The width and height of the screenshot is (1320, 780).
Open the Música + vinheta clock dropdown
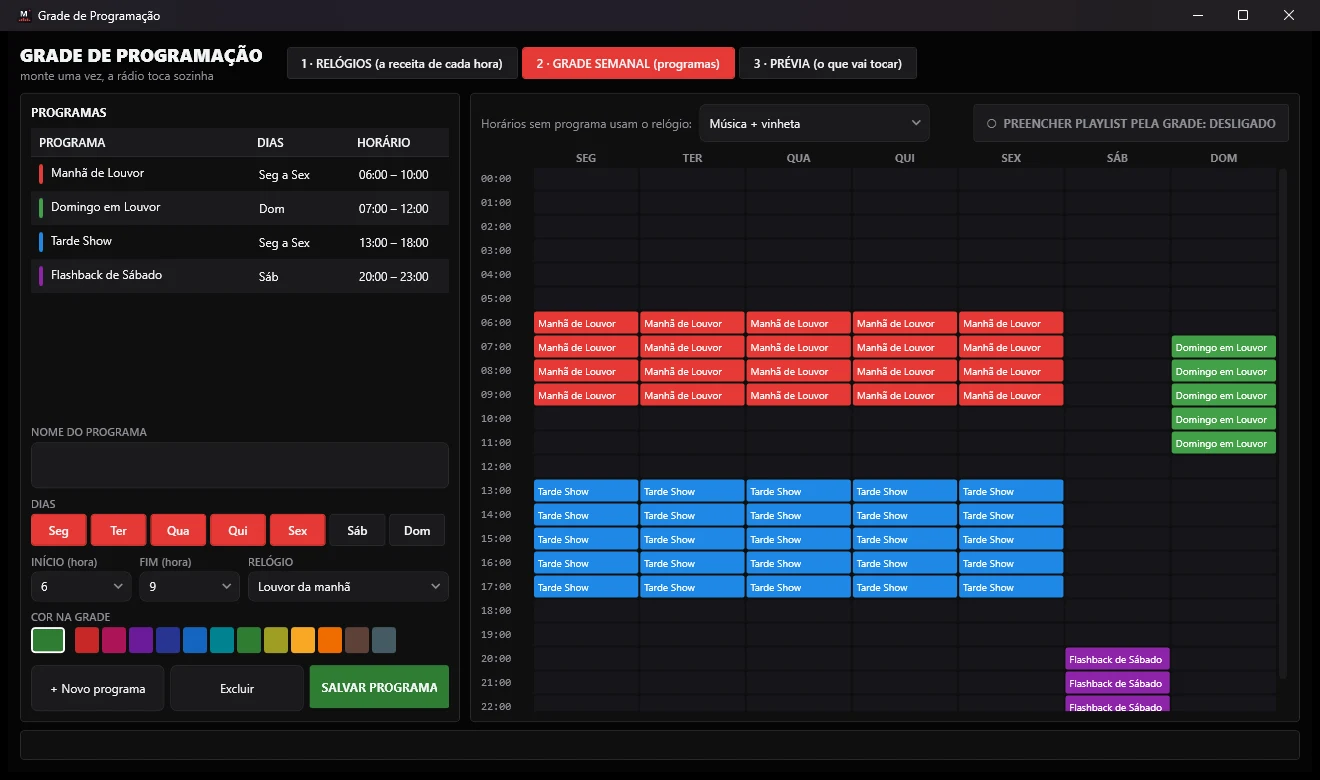tap(814, 123)
